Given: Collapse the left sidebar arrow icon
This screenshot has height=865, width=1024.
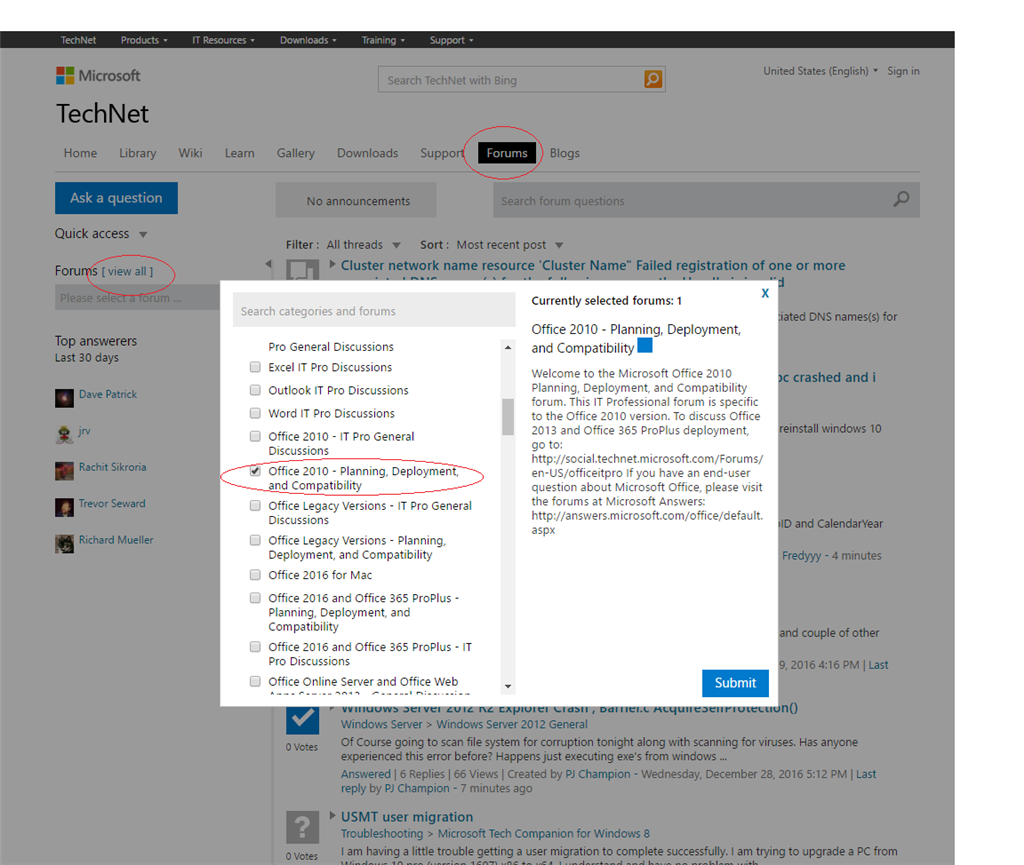Looking at the screenshot, I should (268, 264).
